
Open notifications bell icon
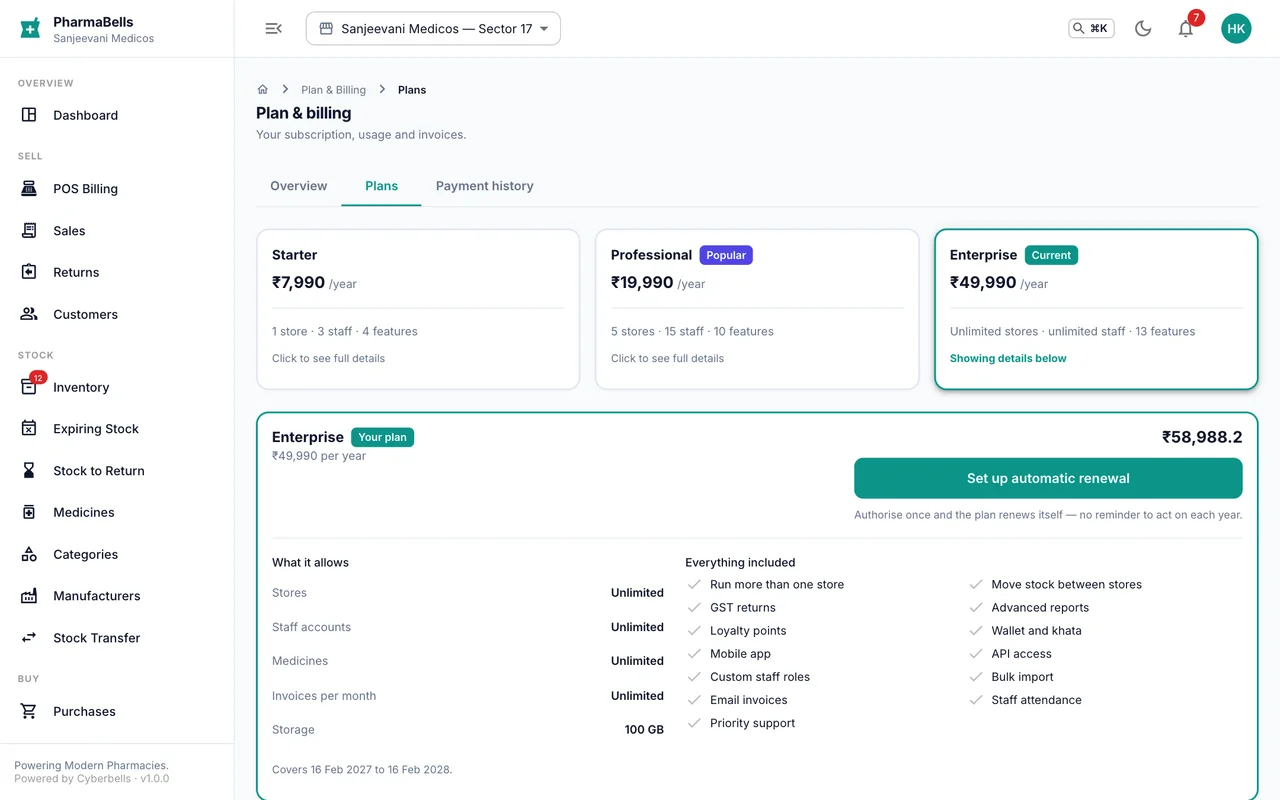[x=1186, y=28]
